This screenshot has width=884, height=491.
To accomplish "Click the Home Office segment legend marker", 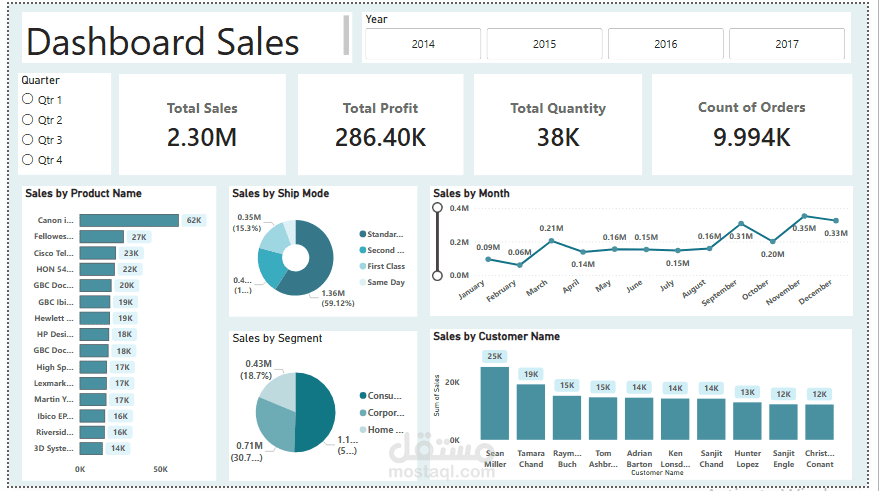I will (363, 430).
